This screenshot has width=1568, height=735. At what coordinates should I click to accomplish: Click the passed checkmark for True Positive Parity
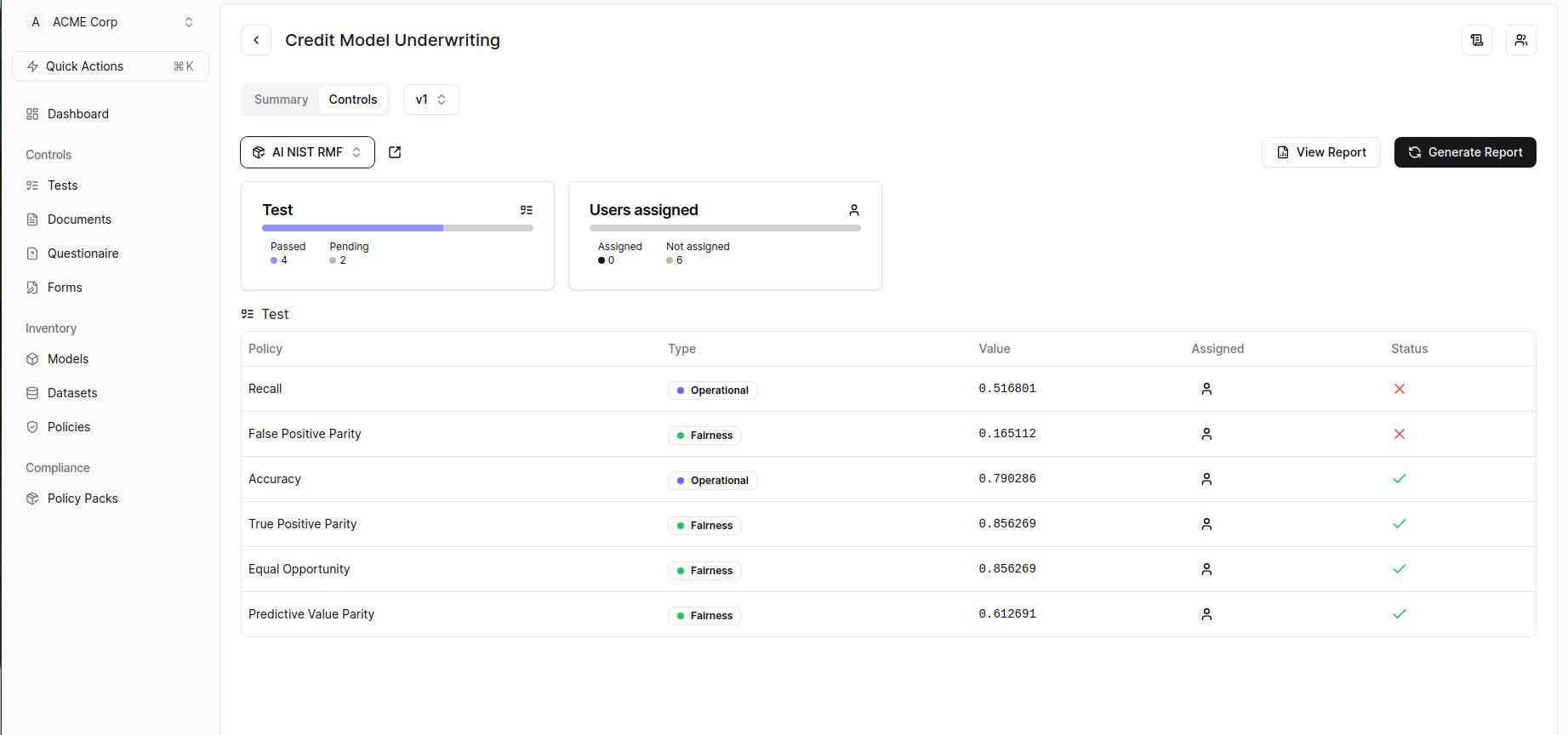click(x=1400, y=524)
